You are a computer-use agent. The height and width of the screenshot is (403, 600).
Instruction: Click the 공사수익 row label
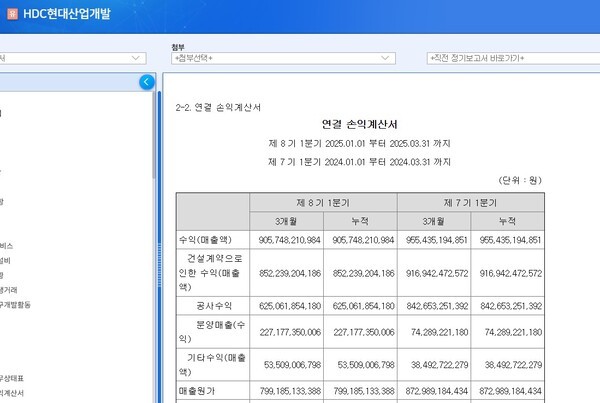pyautogui.click(x=214, y=306)
